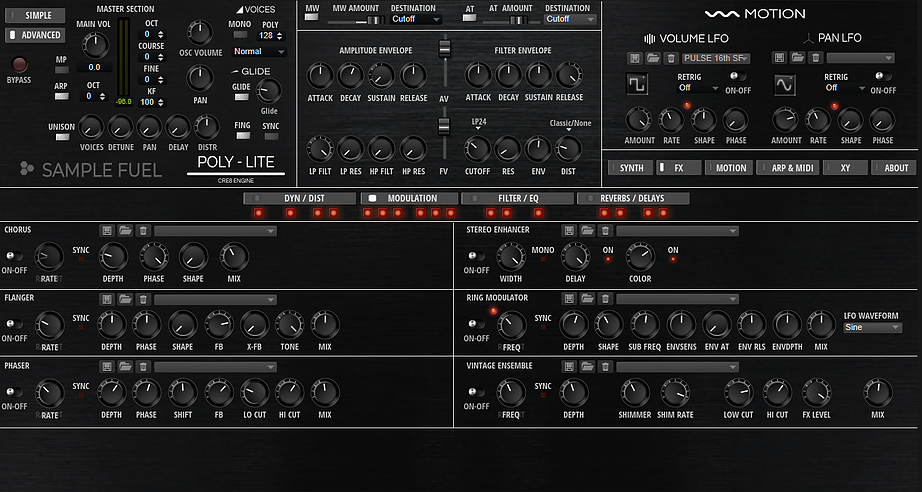Delete Phaser preset with trash icon
Image resolution: width=922 pixels, height=492 pixels.
point(142,367)
